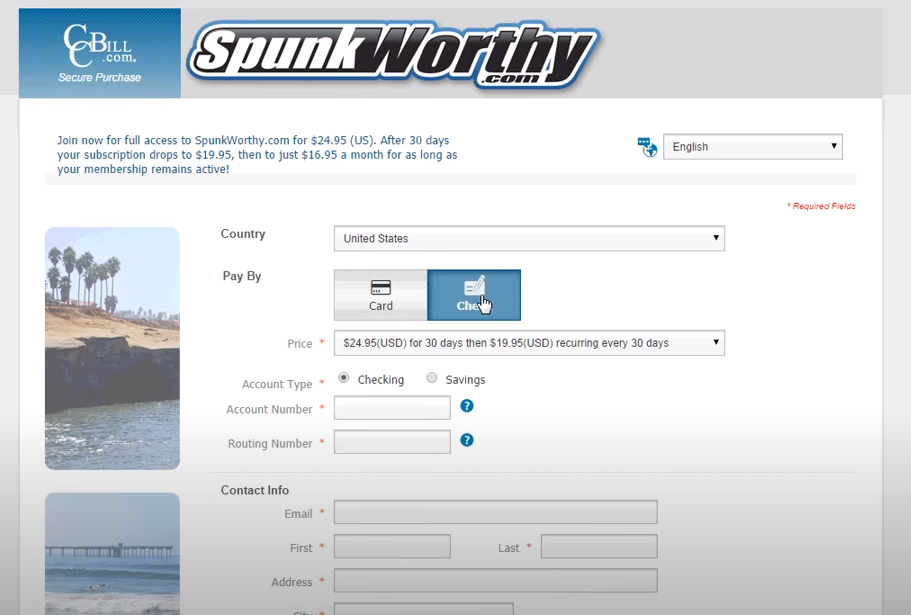Choose Savings account type
The height and width of the screenshot is (615, 911).
pos(432,378)
